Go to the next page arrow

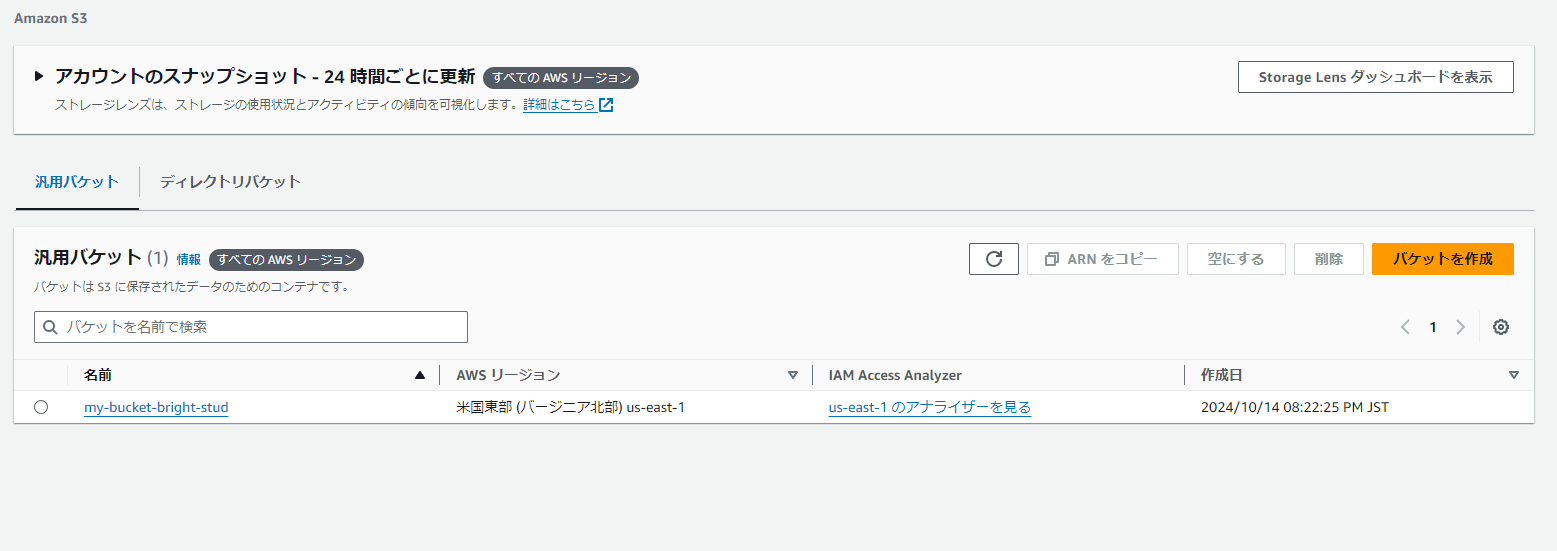click(x=1460, y=327)
